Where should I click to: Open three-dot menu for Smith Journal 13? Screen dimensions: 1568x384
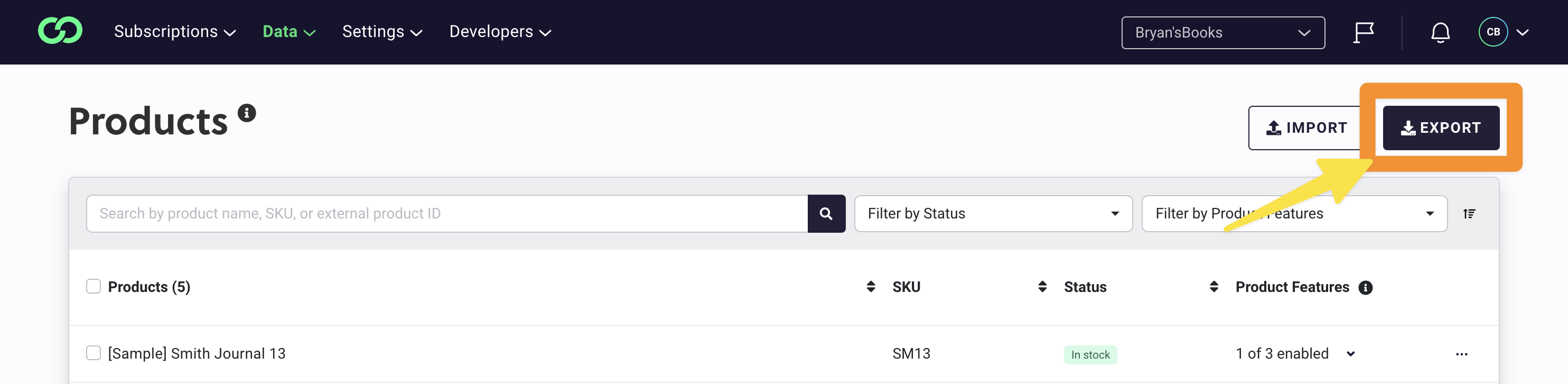[1461, 354]
